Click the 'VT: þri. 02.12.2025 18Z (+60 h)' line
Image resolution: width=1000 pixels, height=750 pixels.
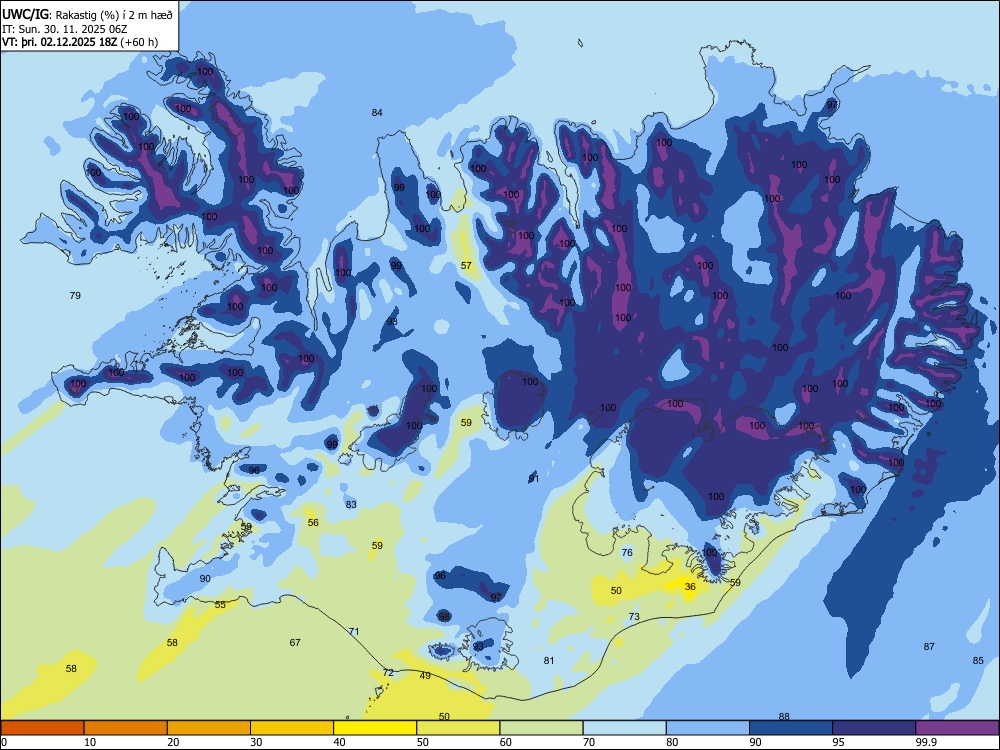80,42
